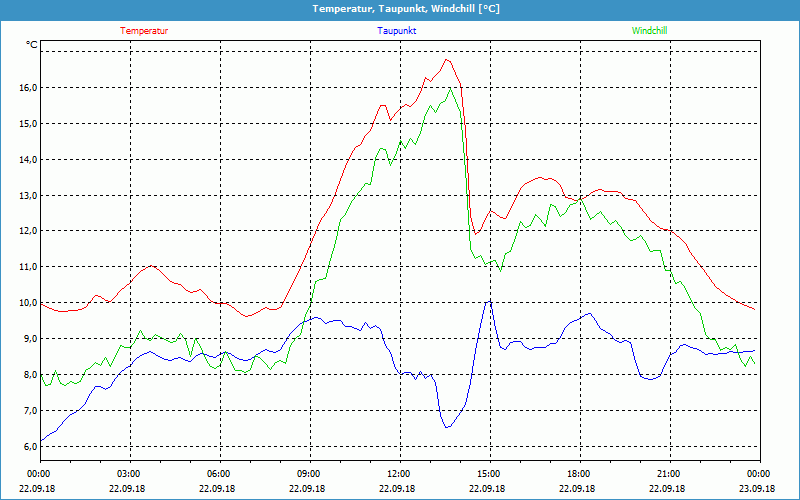The width and height of the screenshot is (800, 500).
Task: Click the 12,0 y-axis value
Action: click(29, 231)
